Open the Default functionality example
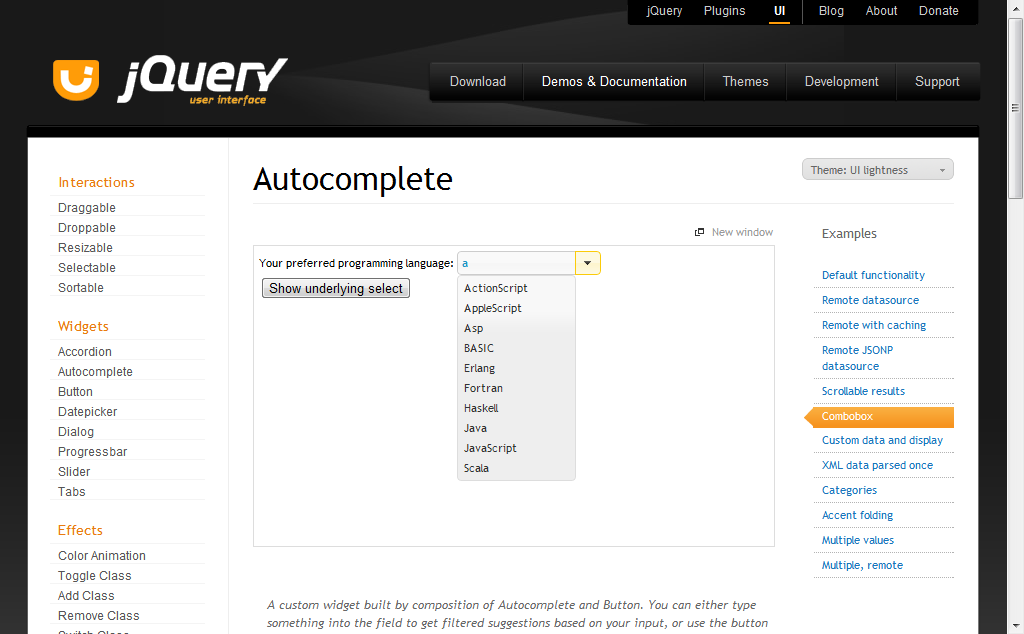The width and height of the screenshot is (1024, 634). coord(873,276)
